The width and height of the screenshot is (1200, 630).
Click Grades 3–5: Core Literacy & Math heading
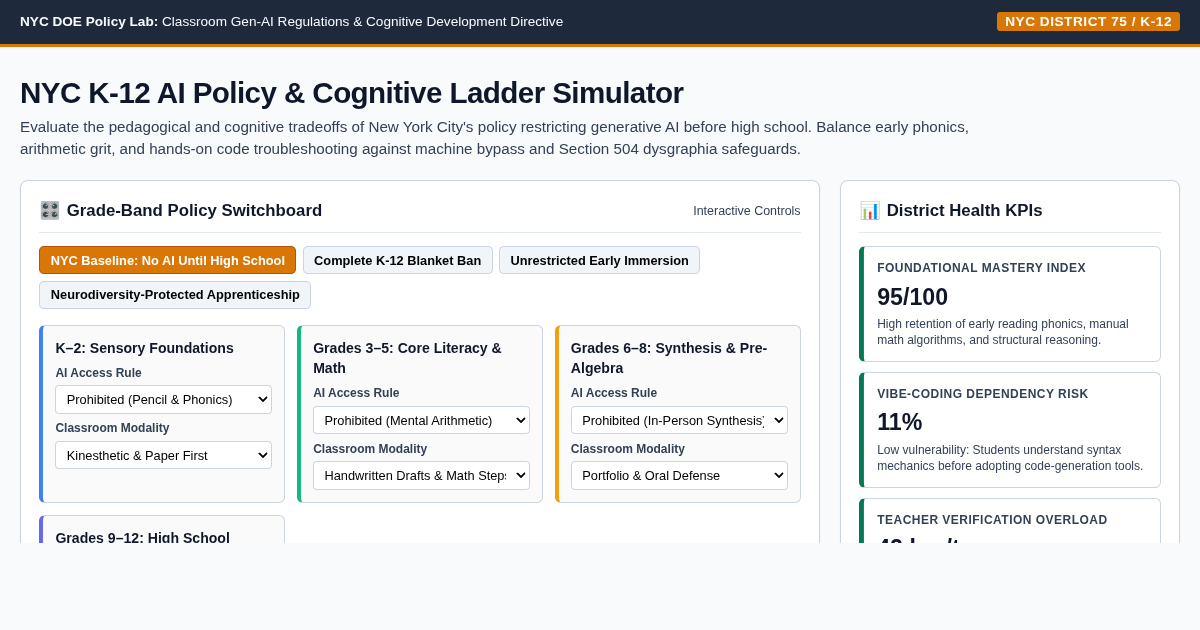pyautogui.click(x=407, y=358)
